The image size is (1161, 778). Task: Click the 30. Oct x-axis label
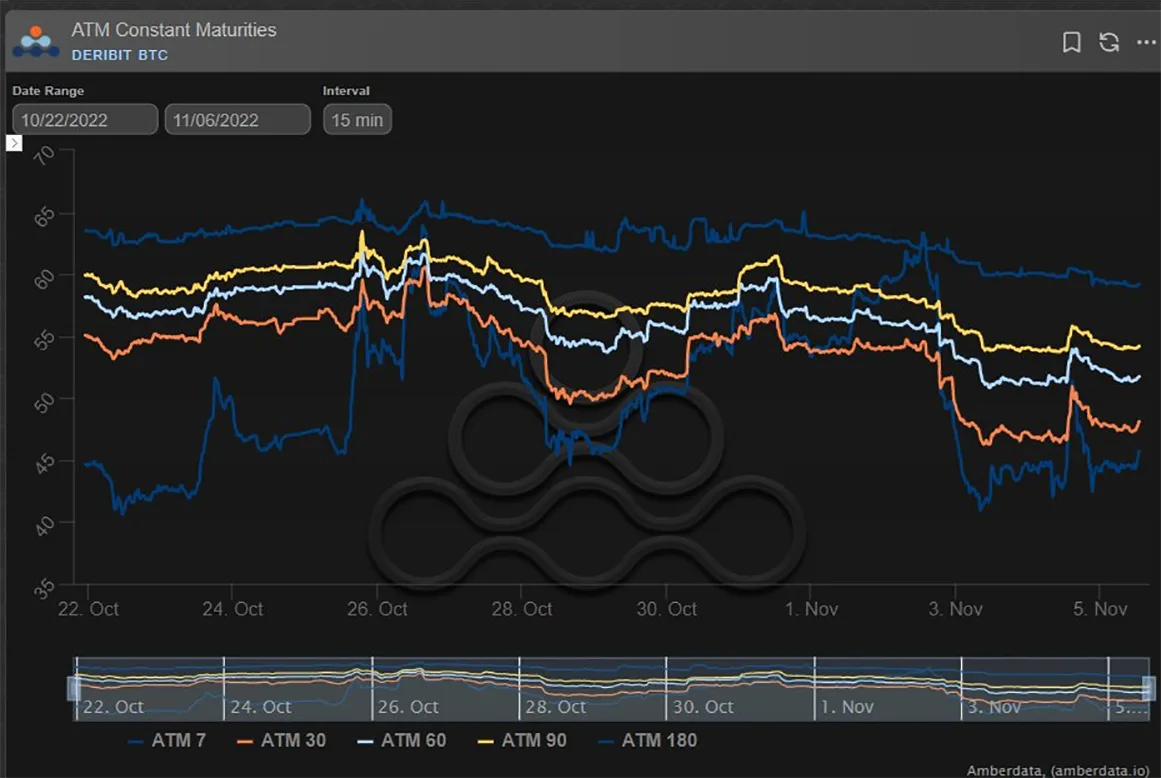tap(666, 609)
